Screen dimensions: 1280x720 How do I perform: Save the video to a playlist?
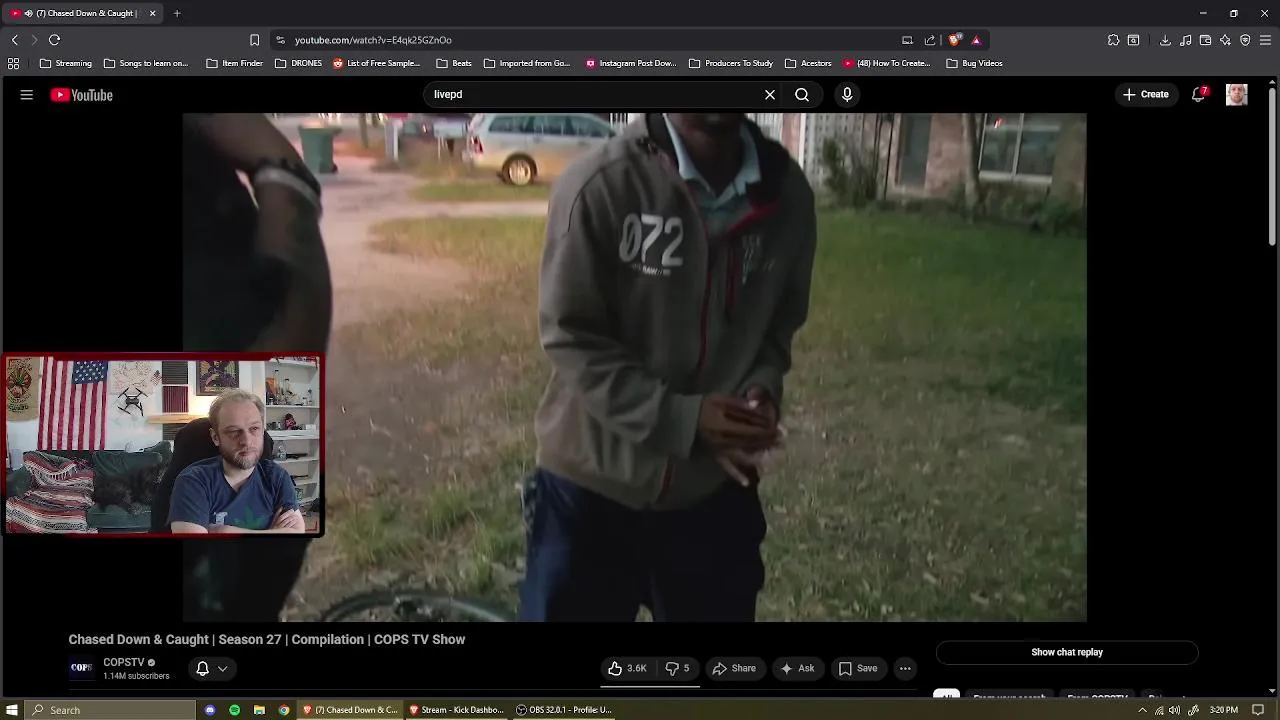[x=858, y=668]
